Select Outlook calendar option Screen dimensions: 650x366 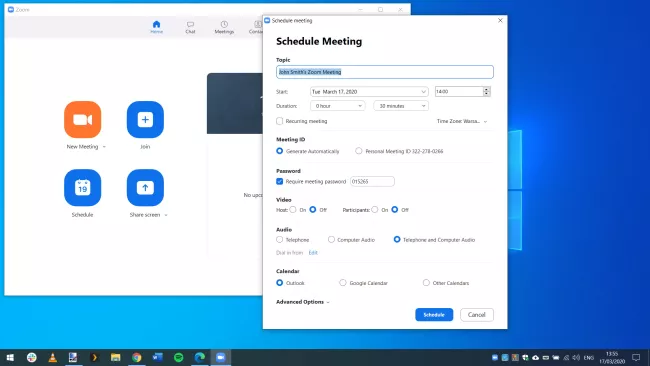pos(279,283)
